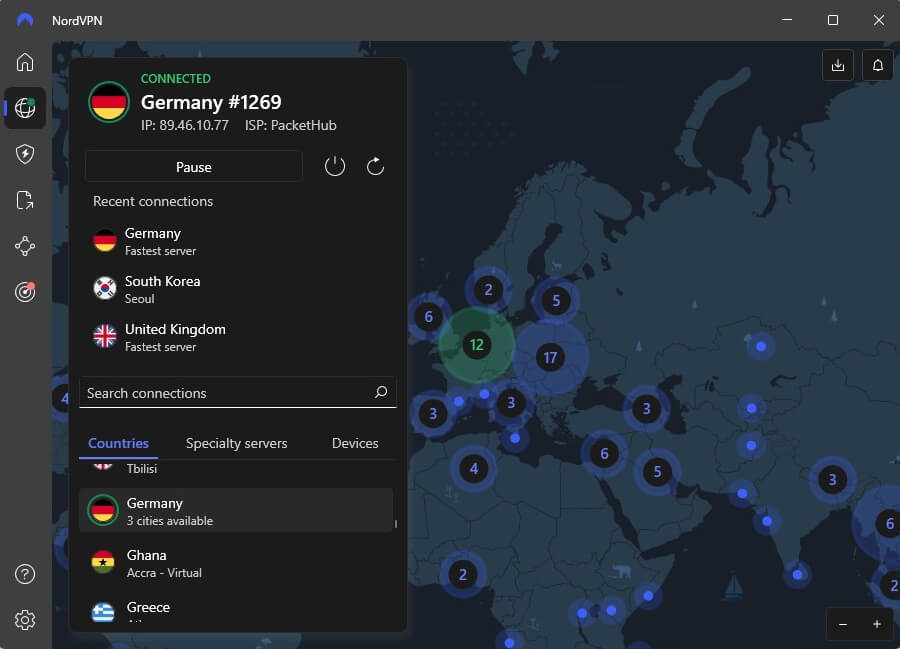Select Germany 3 cities available row
This screenshot has width=900, height=649.
[x=236, y=511]
